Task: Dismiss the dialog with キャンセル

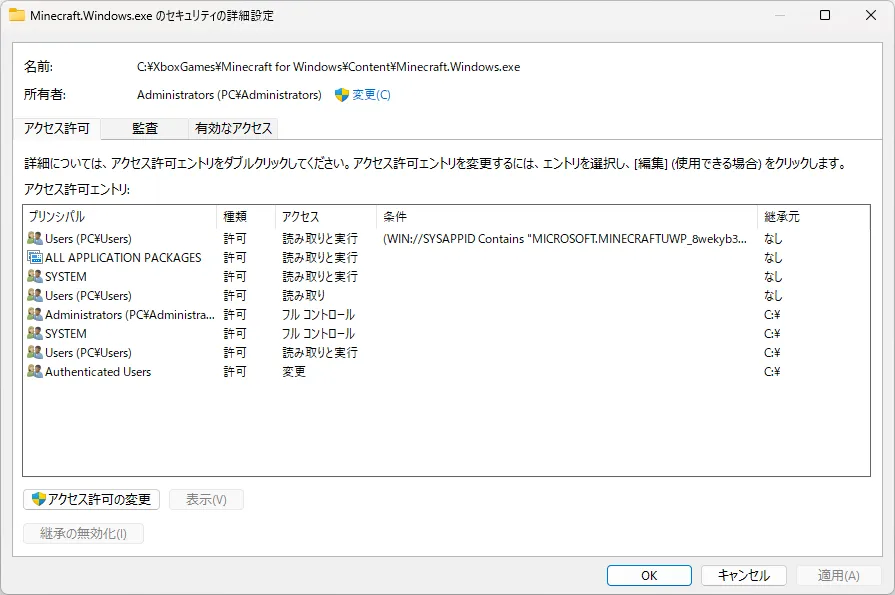Action: [x=742, y=575]
